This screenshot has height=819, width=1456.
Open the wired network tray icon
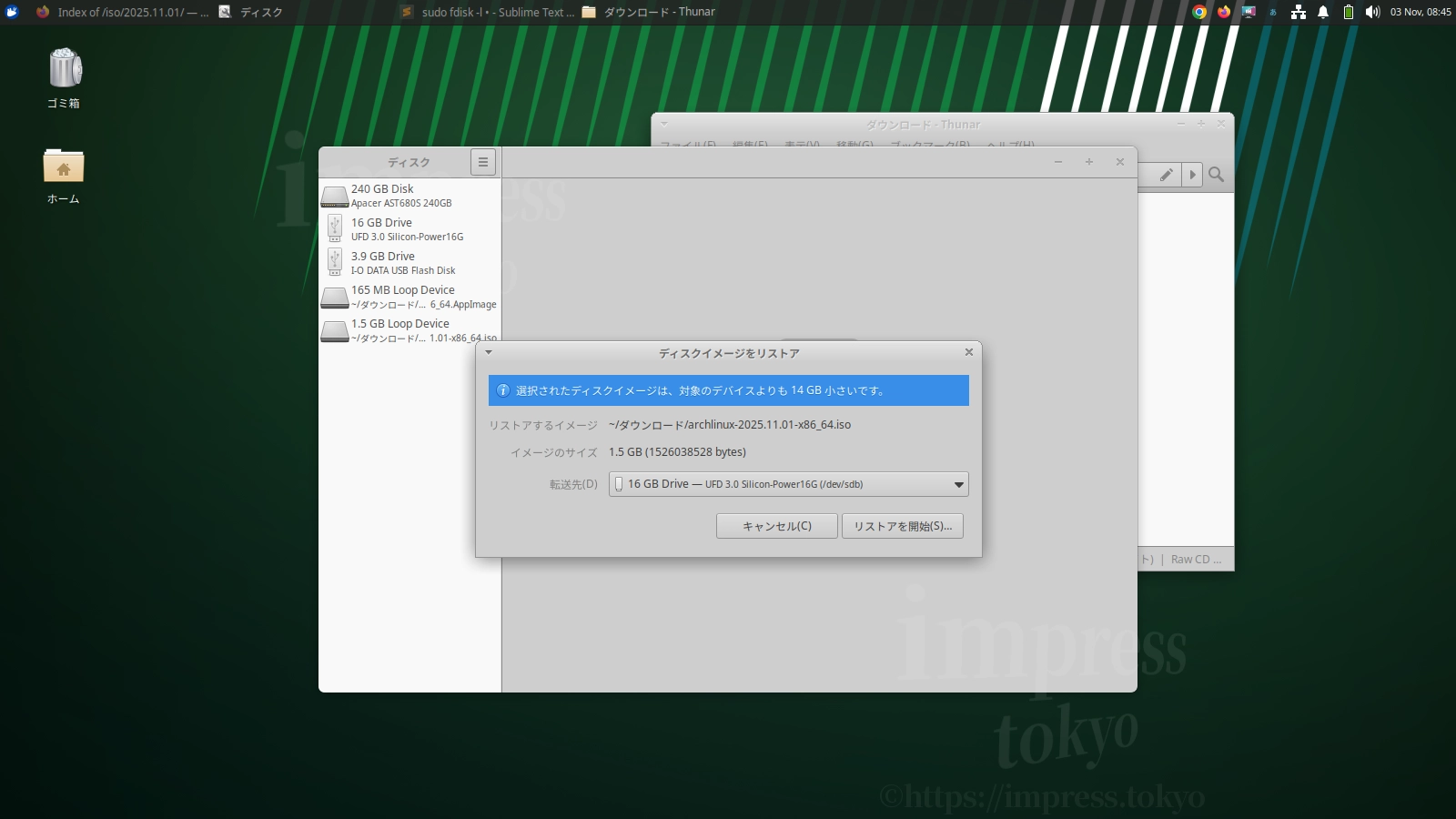pyautogui.click(x=1299, y=12)
